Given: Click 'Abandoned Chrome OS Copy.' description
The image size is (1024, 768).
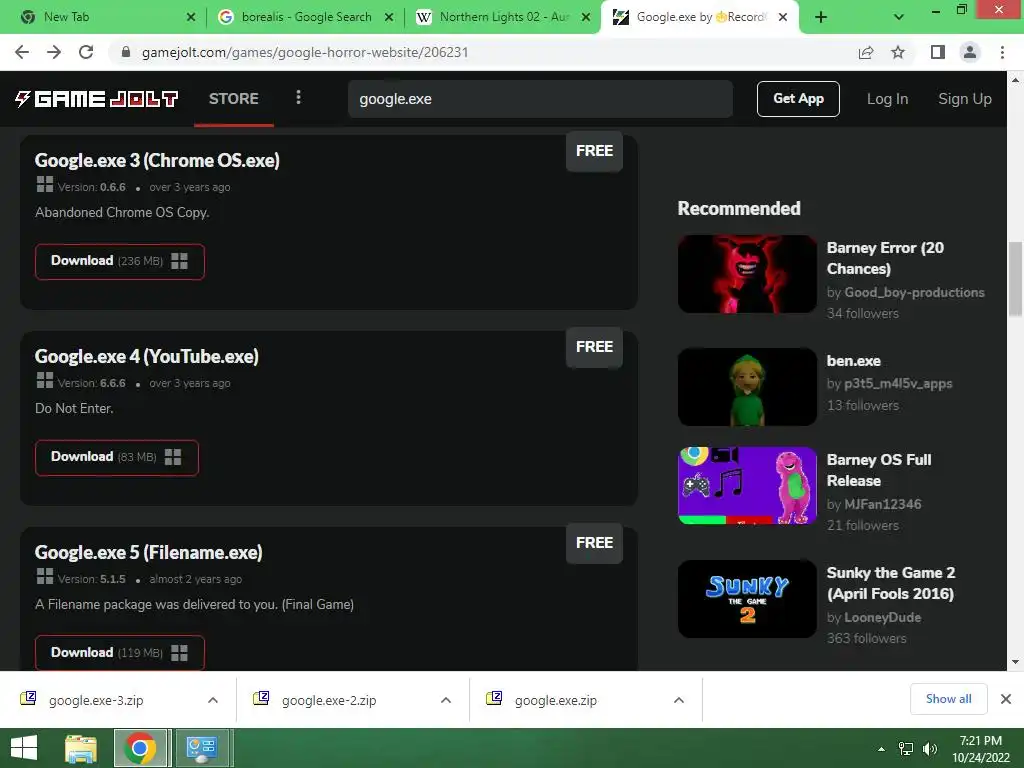Looking at the screenshot, I should coord(122,212).
